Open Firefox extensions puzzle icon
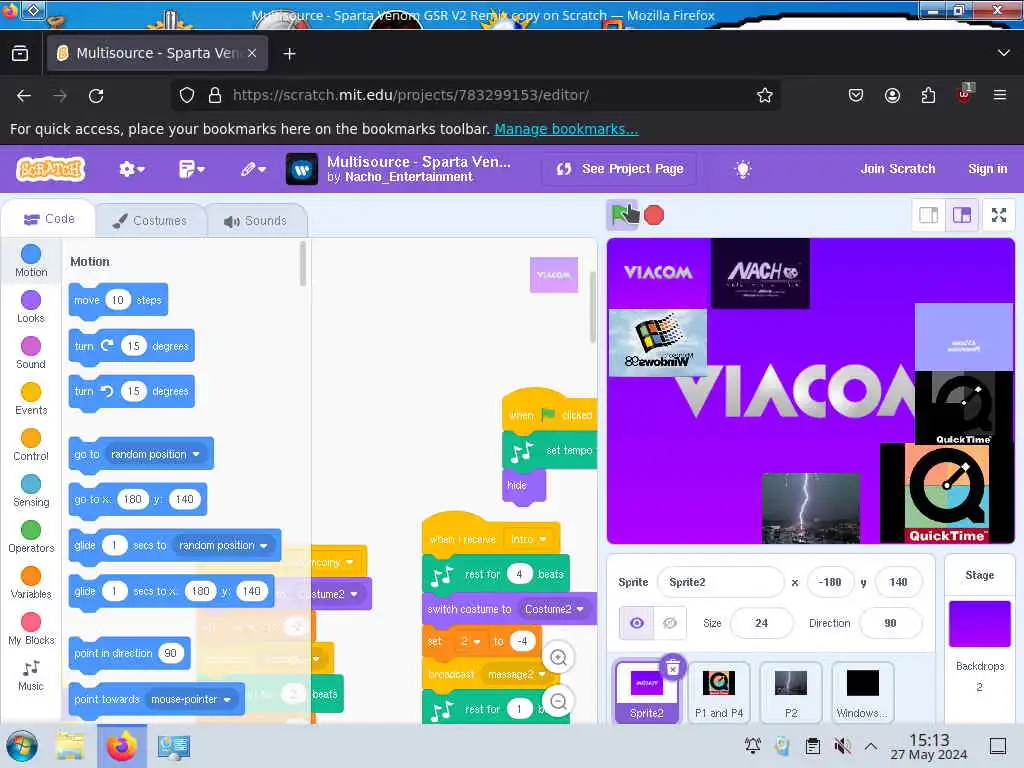 (x=928, y=96)
